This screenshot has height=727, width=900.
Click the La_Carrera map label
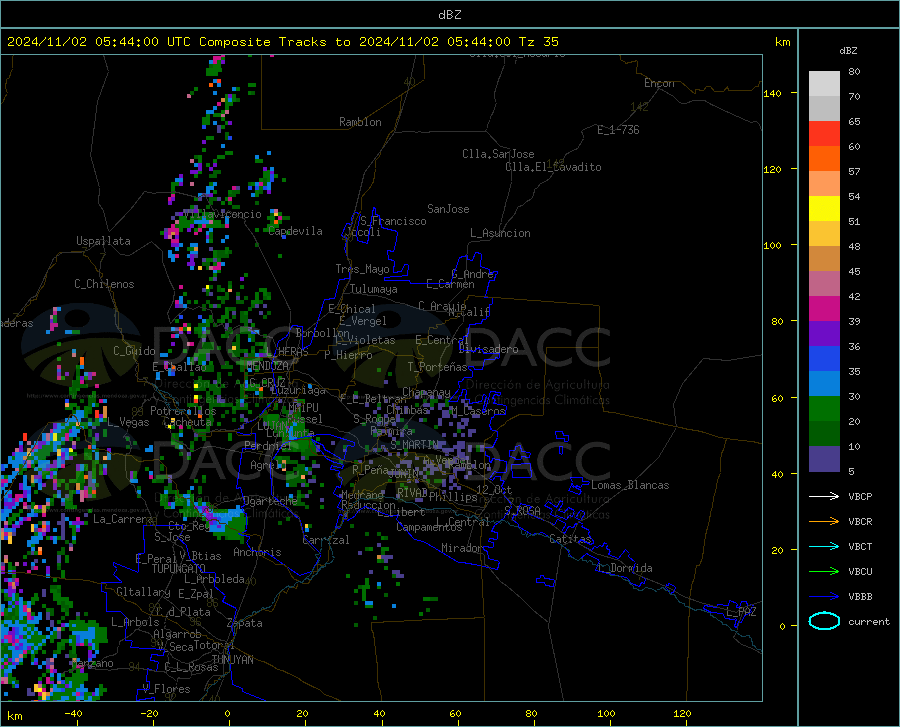[x=123, y=519]
